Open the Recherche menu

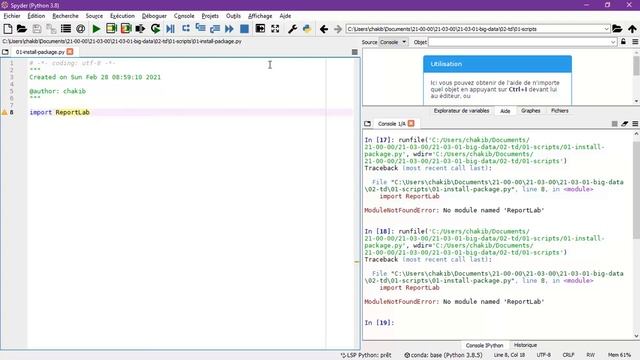pos(65,16)
